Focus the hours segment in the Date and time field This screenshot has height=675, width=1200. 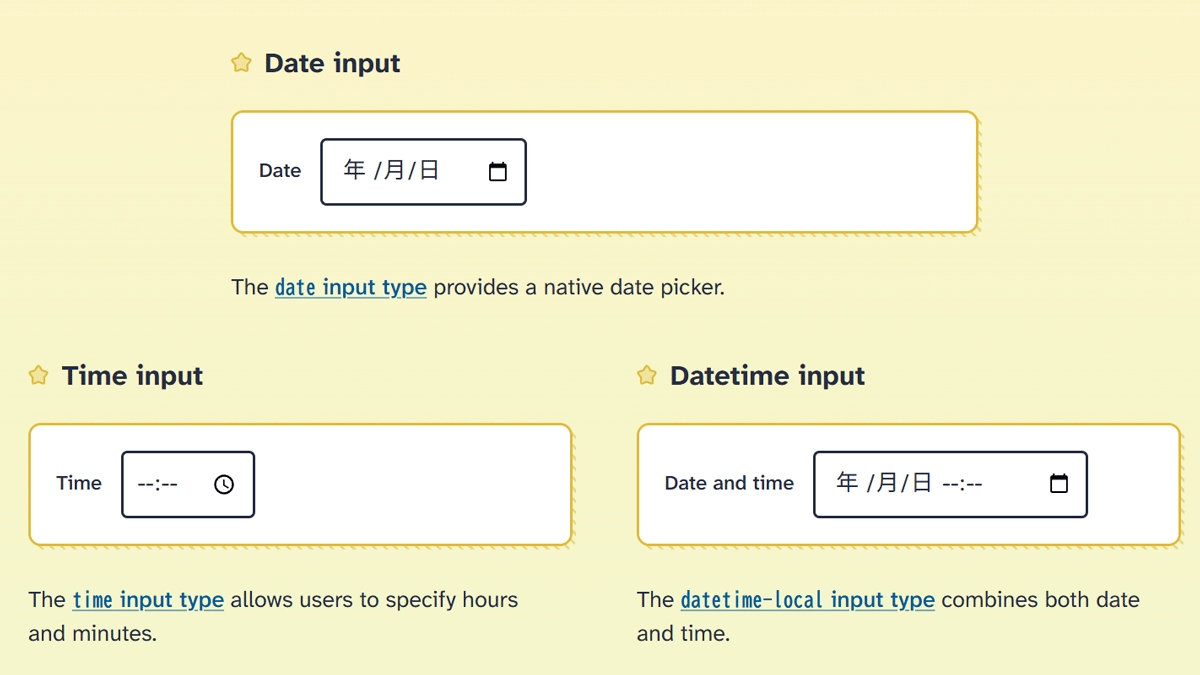coord(950,484)
